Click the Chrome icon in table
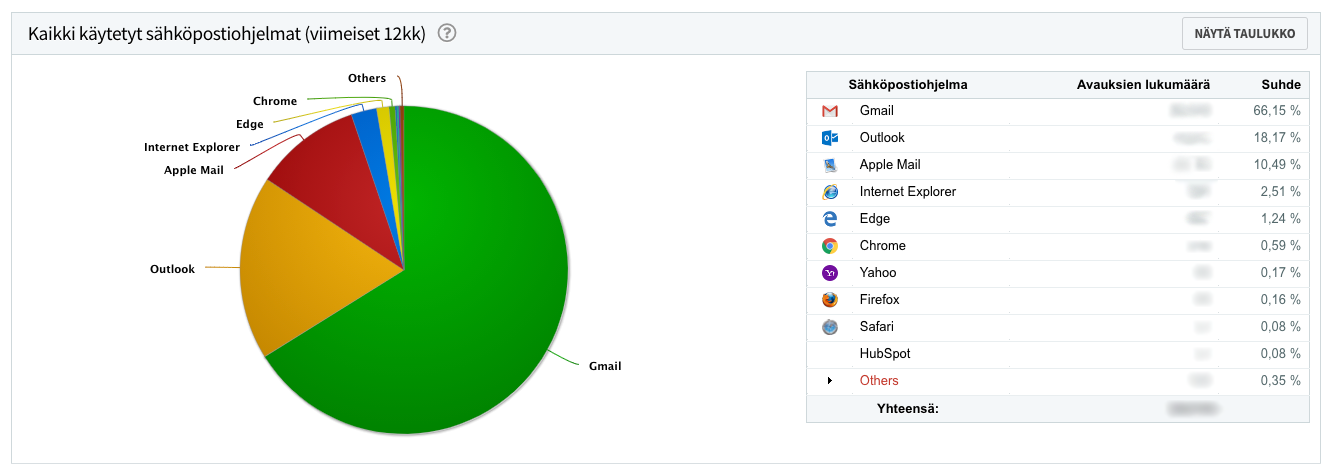This screenshot has height=475, width=1334. [829, 246]
